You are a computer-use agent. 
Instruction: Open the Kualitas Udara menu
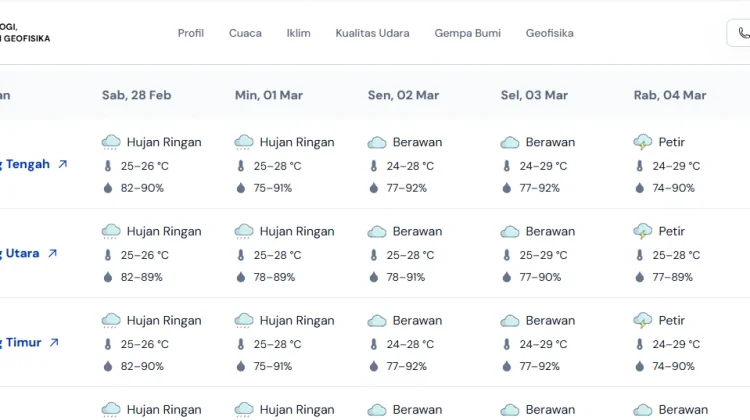coord(373,33)
